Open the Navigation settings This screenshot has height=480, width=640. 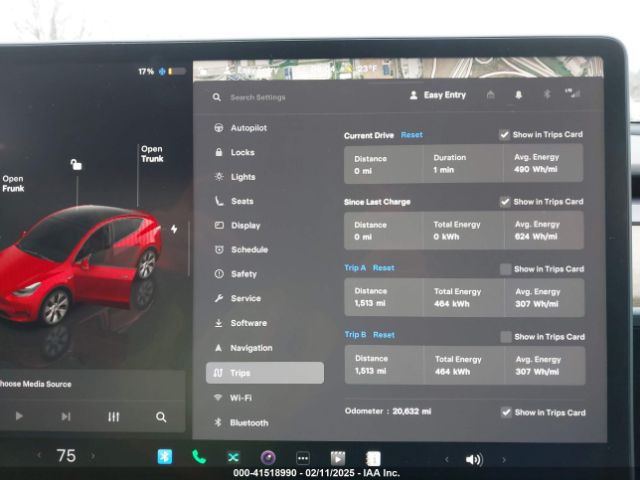click(243, 348)
